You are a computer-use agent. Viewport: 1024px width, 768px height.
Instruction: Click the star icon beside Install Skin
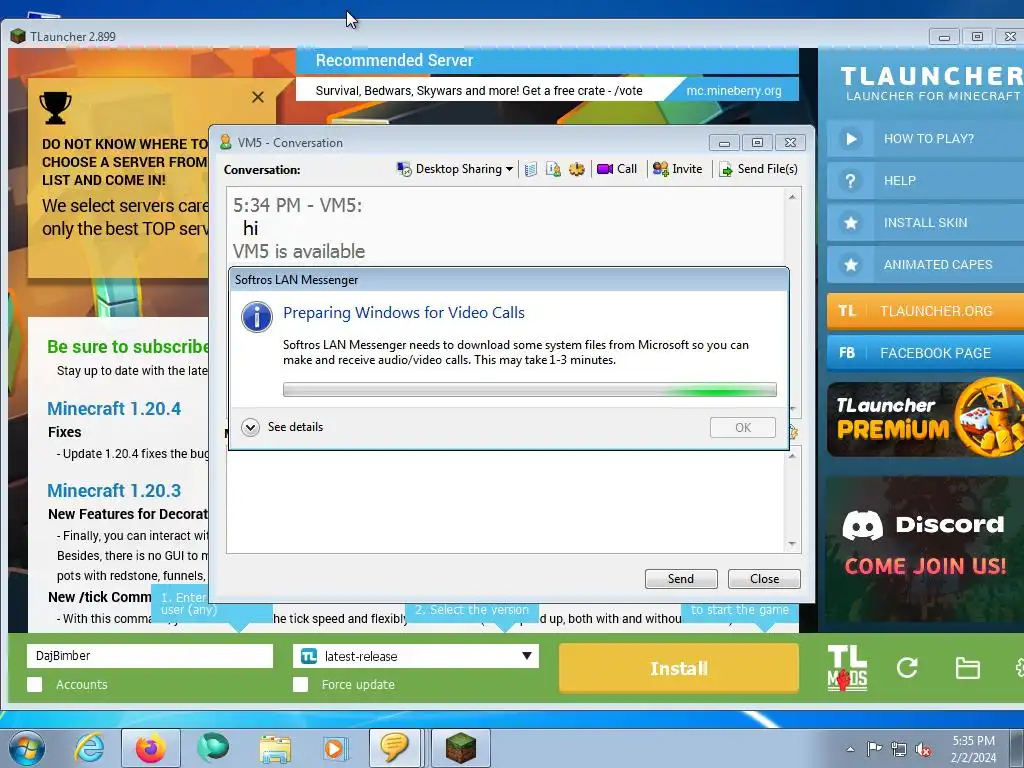click(x=850, y=223)
